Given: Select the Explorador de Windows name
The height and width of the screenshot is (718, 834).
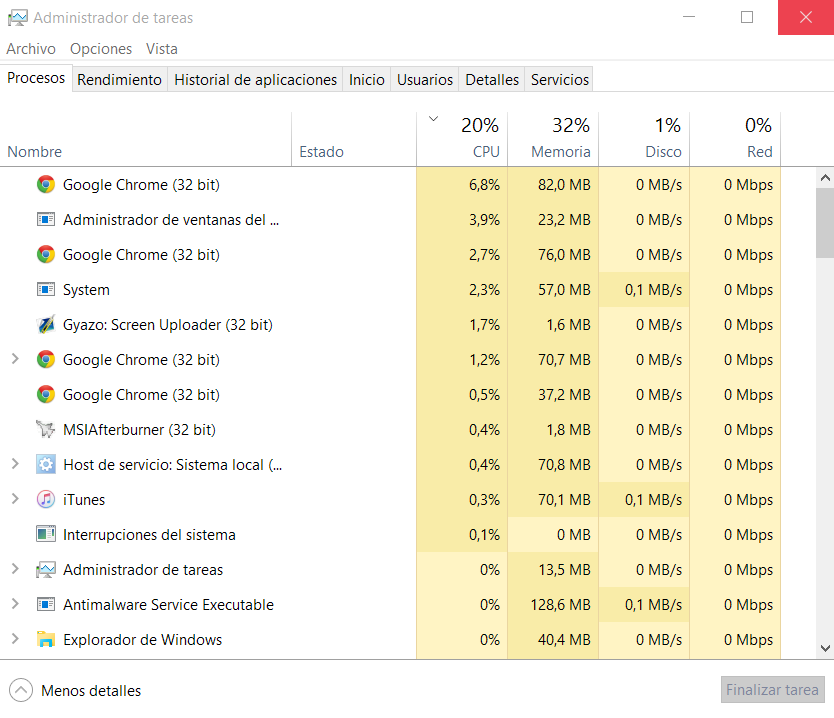Looking at the screenshot, I should click(x=143, y=640).
